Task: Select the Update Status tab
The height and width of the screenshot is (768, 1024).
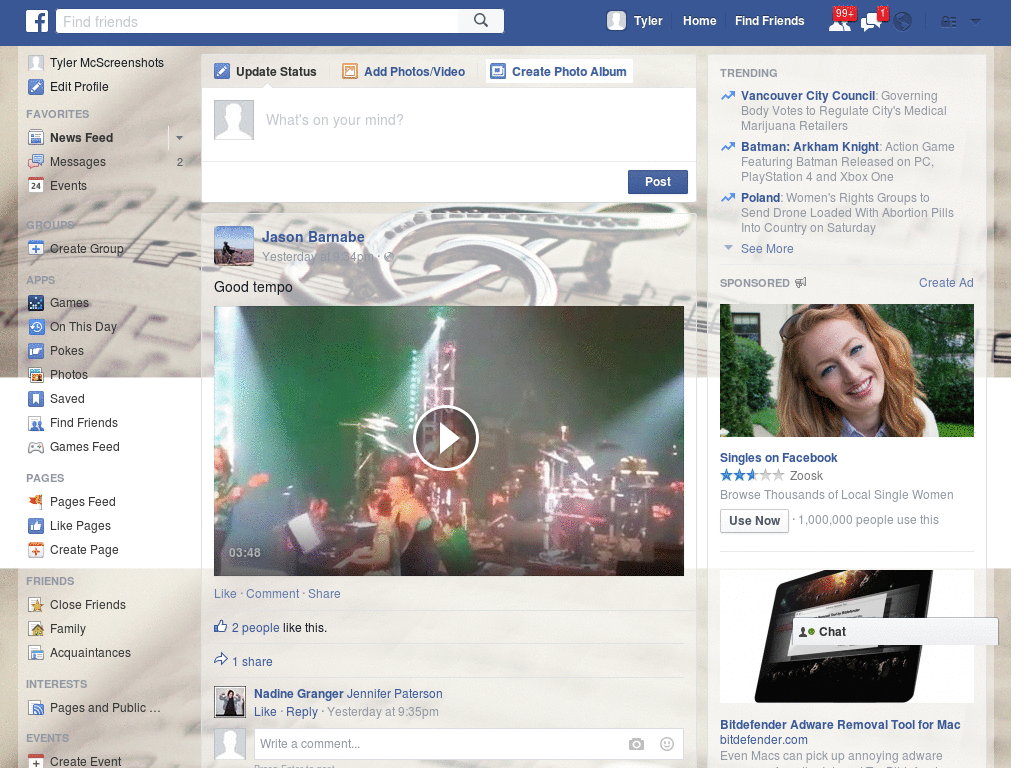Action: tap(266, 71)
